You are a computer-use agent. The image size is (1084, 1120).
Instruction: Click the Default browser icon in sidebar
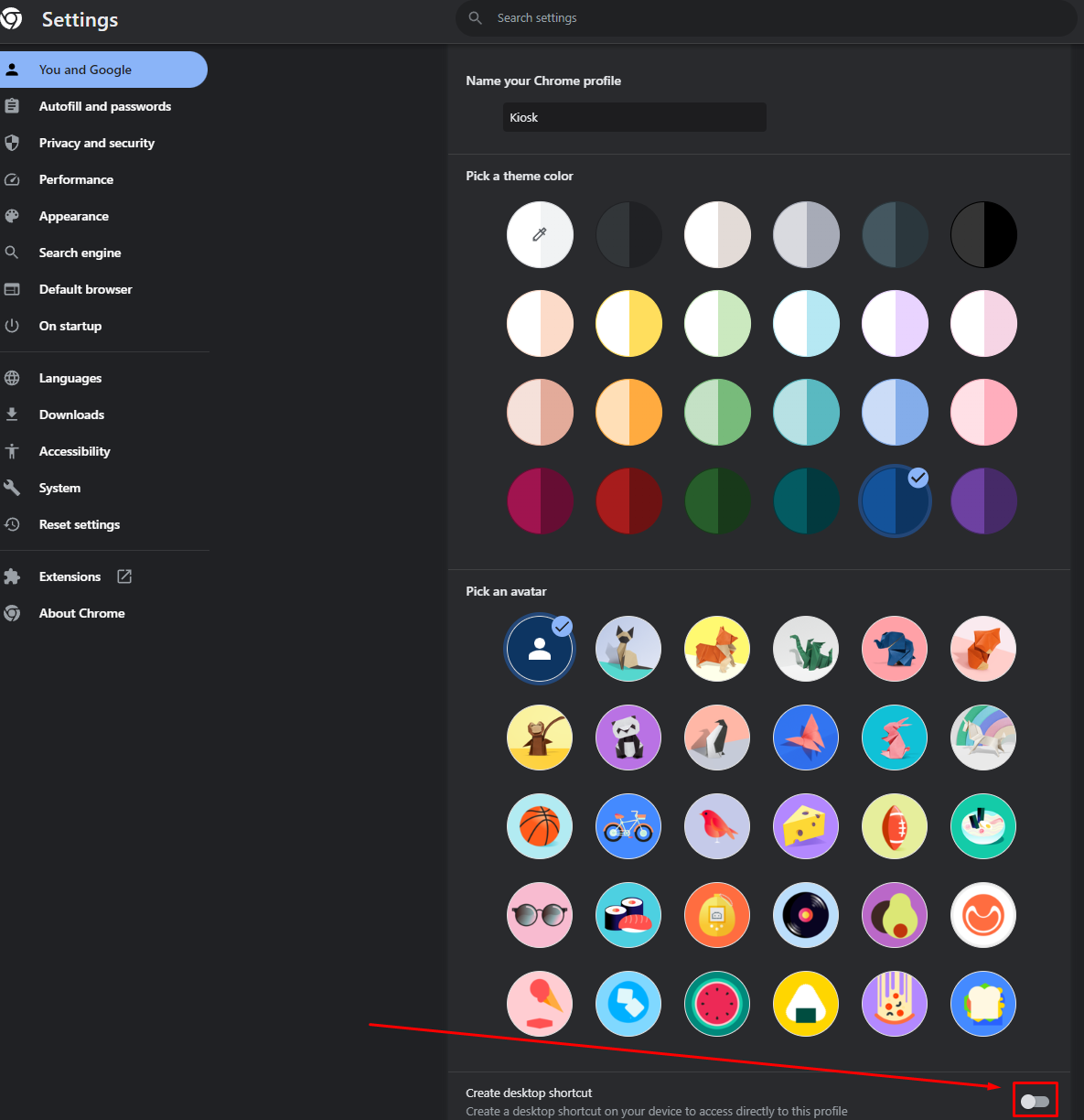[12, 289]
